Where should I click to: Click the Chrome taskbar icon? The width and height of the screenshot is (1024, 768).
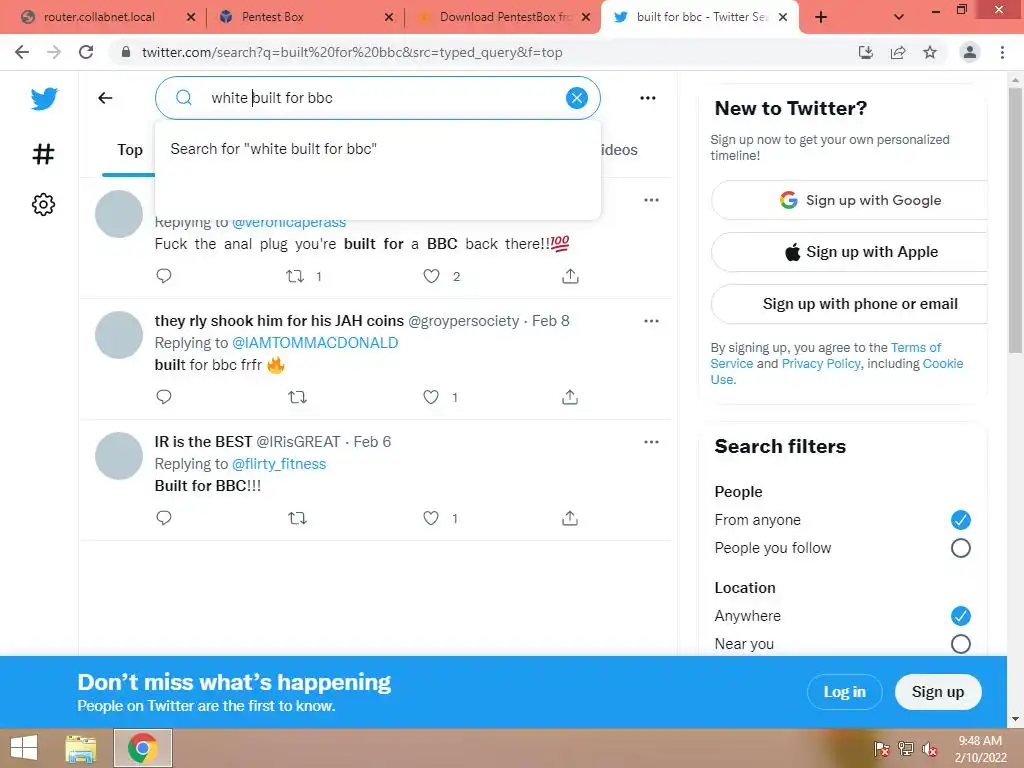click(x=142, y=748)
